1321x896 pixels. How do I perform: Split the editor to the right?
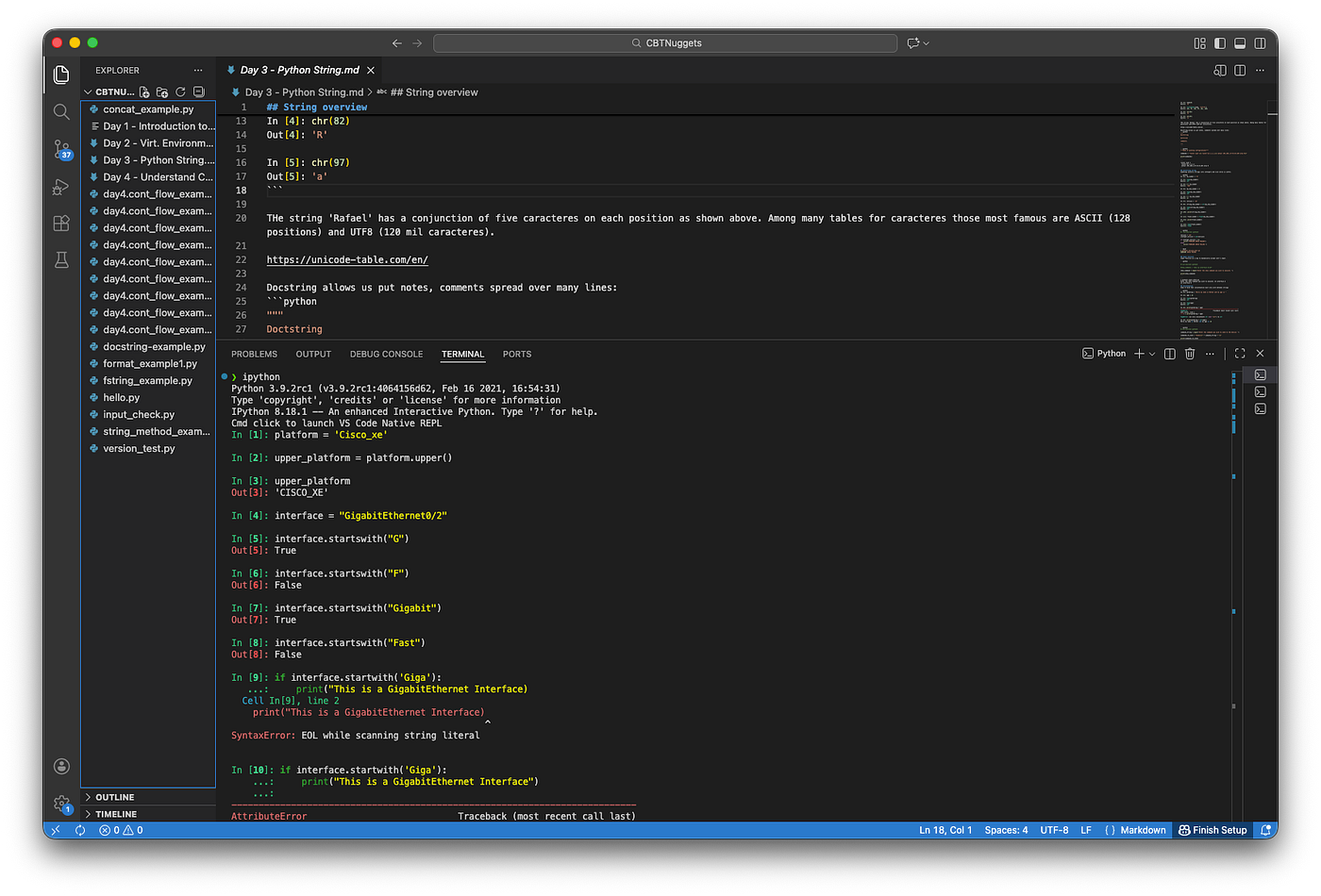(x=1240, y=71)
